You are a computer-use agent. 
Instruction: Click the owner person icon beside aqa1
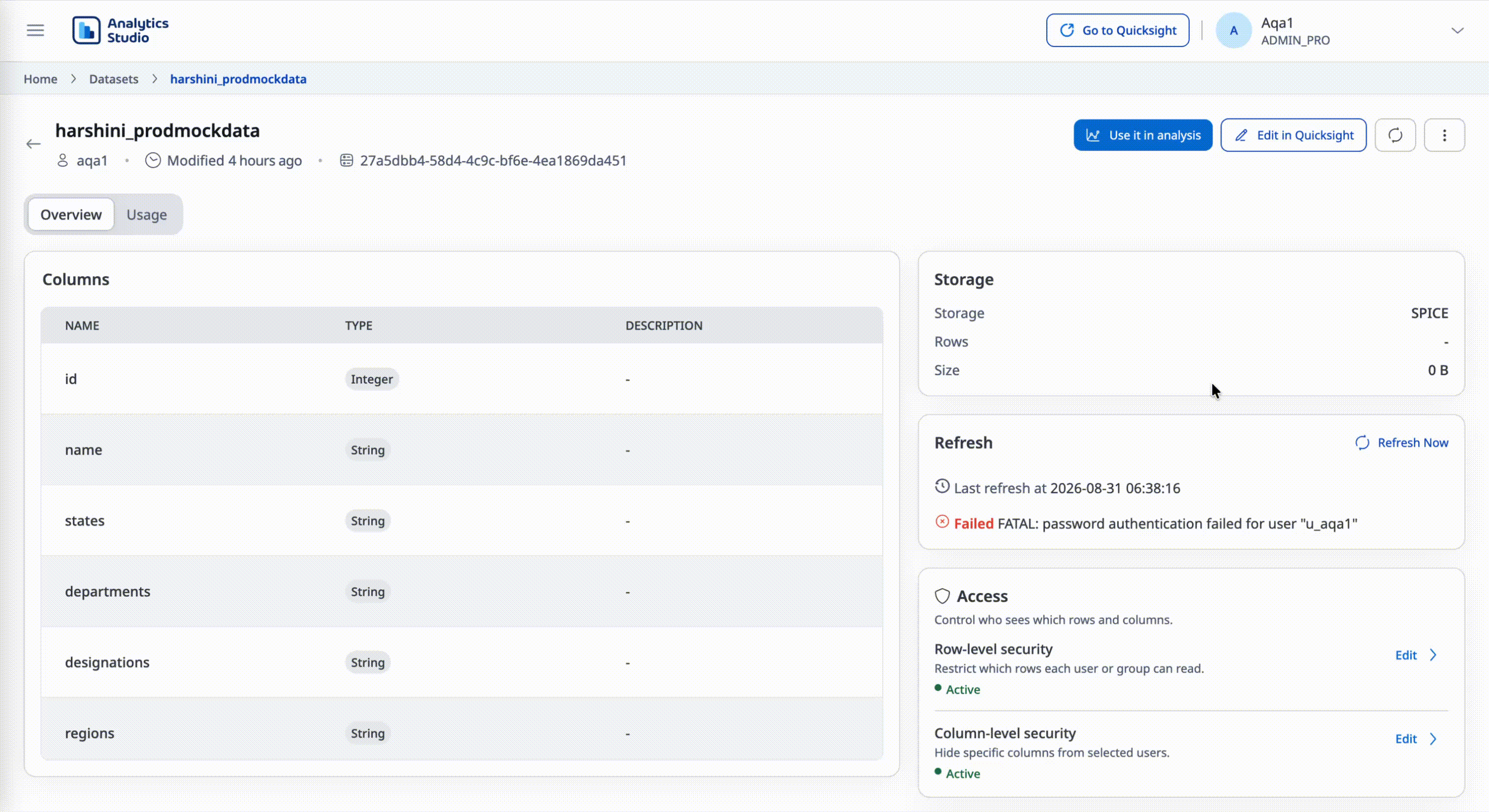click(63, 160)
